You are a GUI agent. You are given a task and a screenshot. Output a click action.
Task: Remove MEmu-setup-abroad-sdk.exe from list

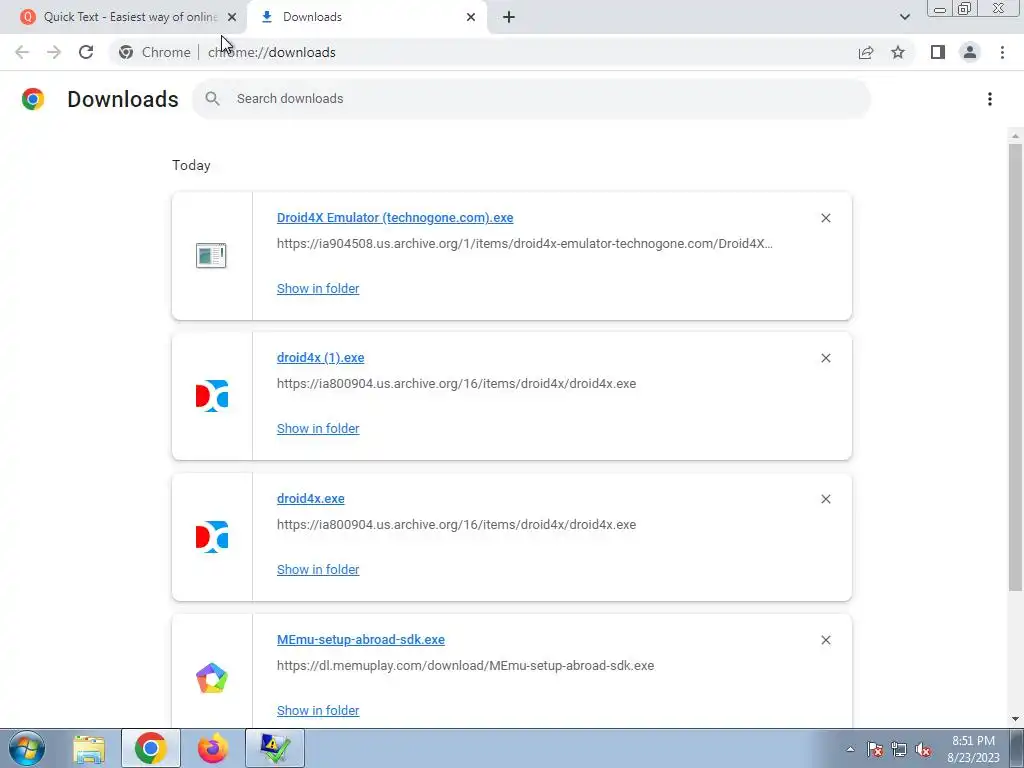coord(825,640)
